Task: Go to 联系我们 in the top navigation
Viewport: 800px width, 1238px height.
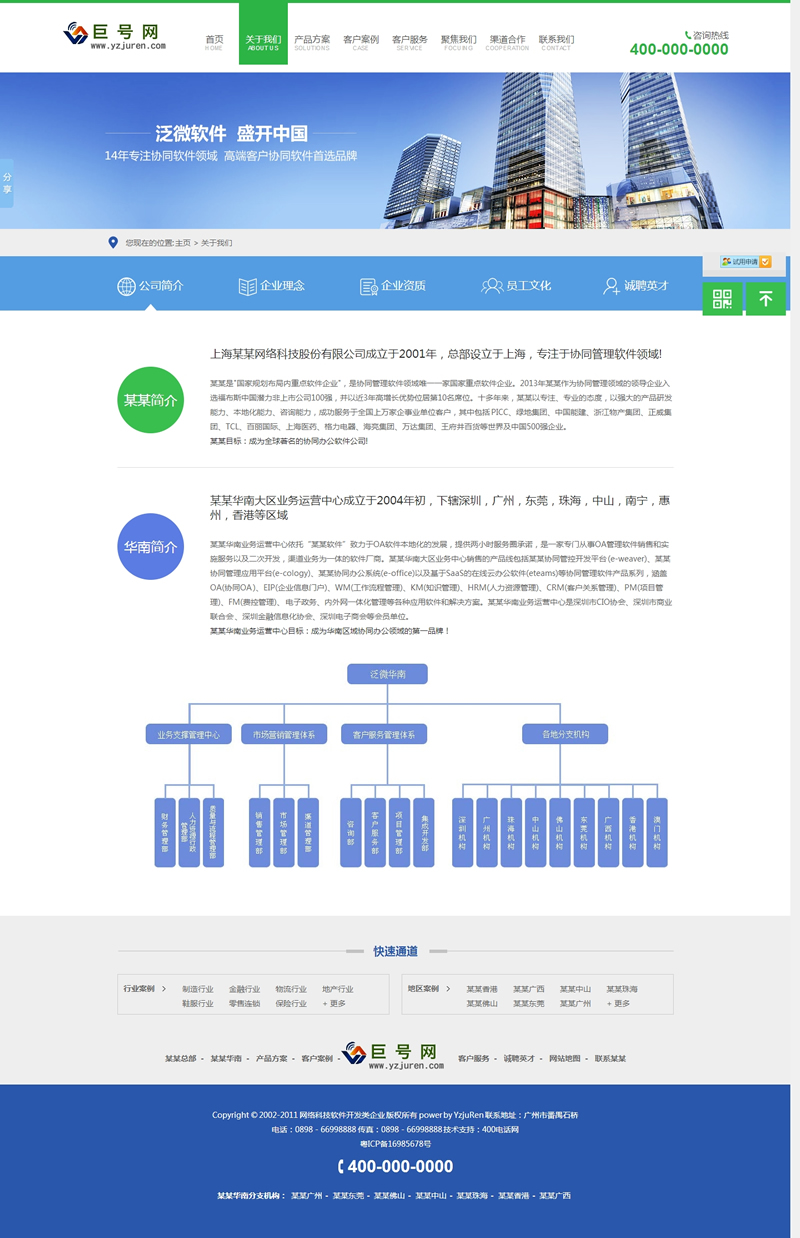Action: [556, 42]
